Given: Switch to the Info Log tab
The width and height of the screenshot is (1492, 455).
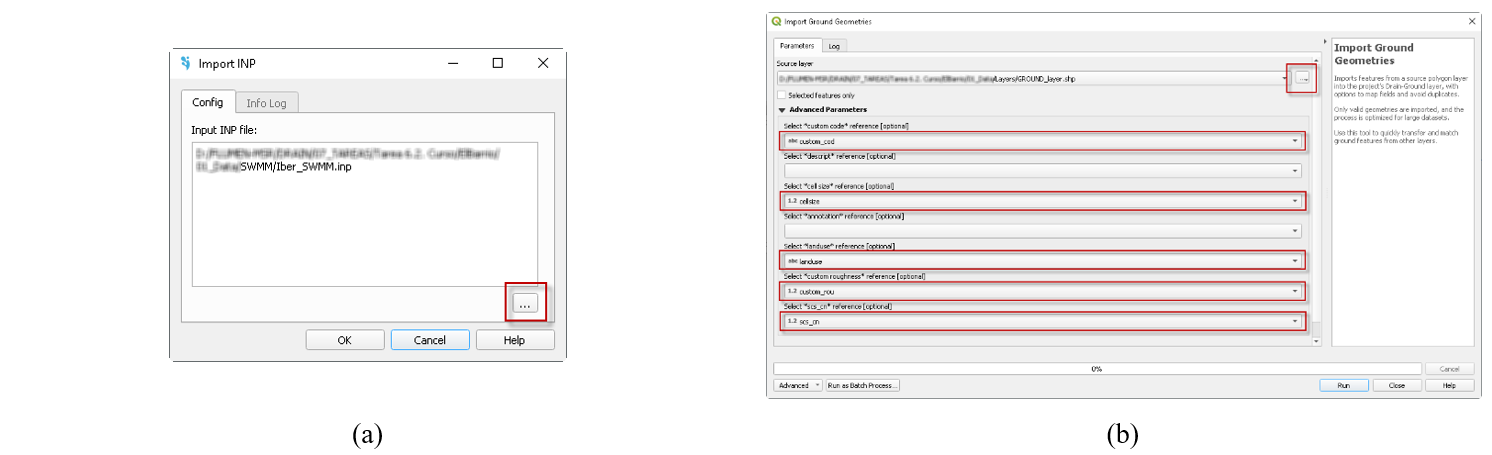Looking at the screenshot, I should point(266,103).
